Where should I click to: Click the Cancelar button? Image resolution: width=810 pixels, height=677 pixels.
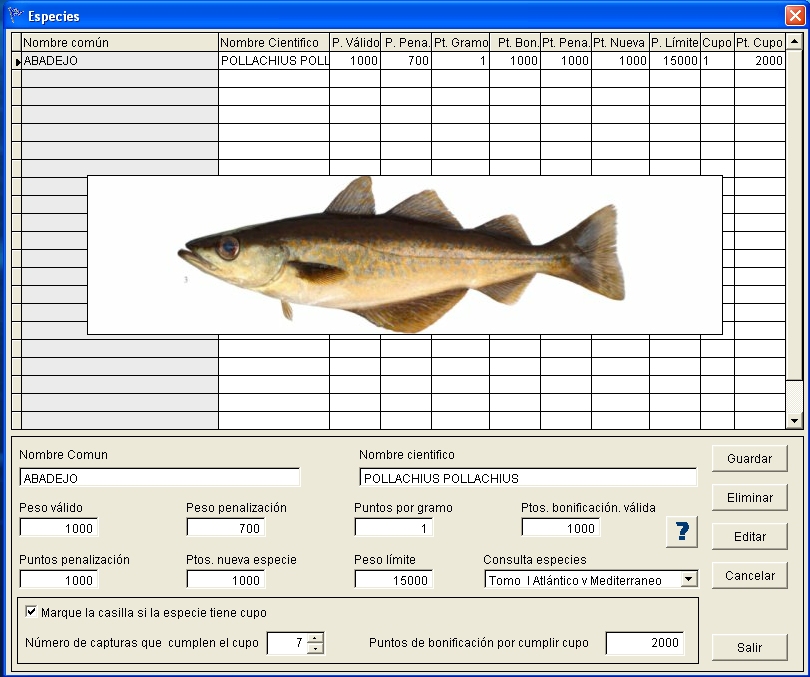(750, 576)
